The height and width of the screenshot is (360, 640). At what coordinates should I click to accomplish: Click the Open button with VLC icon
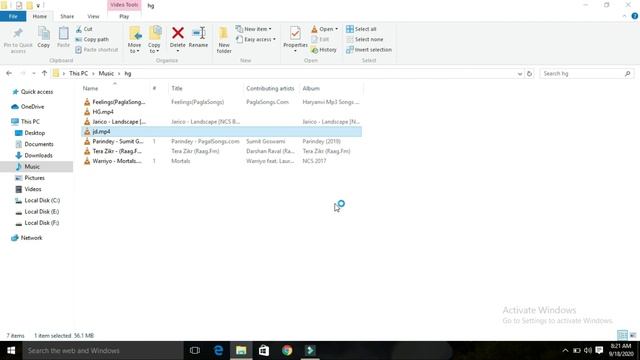324,29
